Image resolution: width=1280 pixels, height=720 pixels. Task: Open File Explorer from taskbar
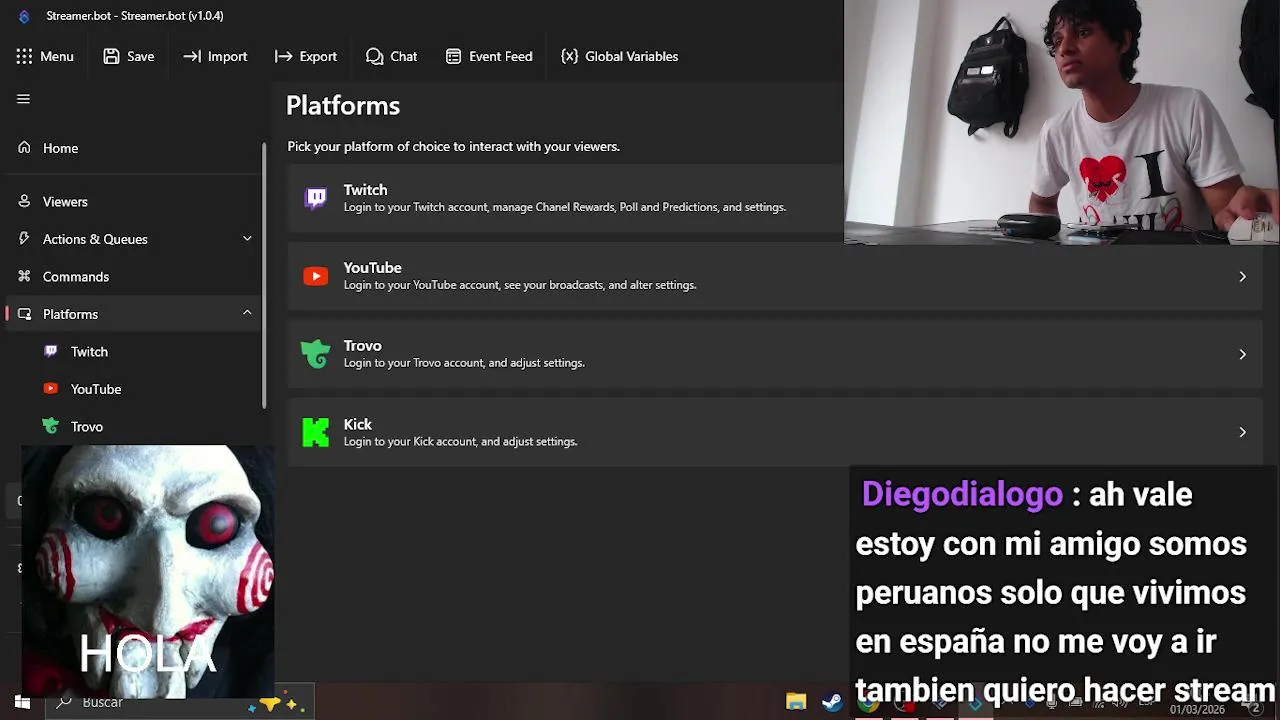point(796,703)
